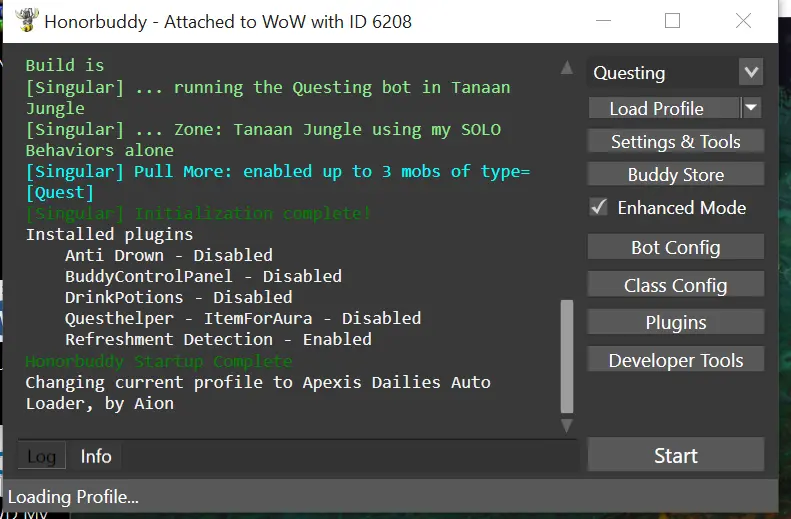Open Developer Tools
Screen dimensions: 791x519
pos(675,360)
